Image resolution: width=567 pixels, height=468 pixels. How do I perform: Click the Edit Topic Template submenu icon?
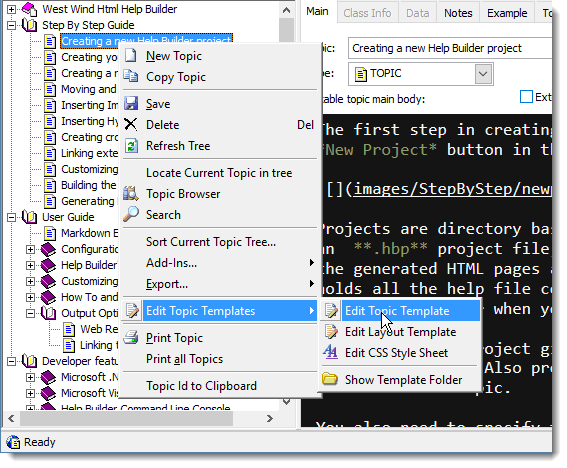(x=331, y=311)
